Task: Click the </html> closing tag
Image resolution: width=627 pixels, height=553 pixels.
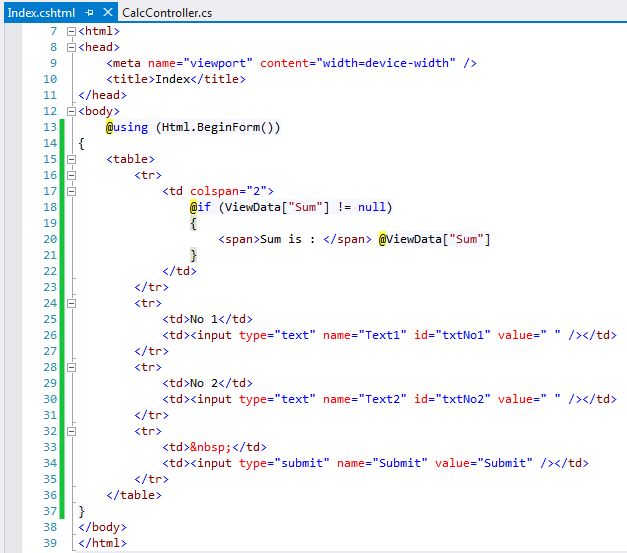Action: [x=102, y=543]
